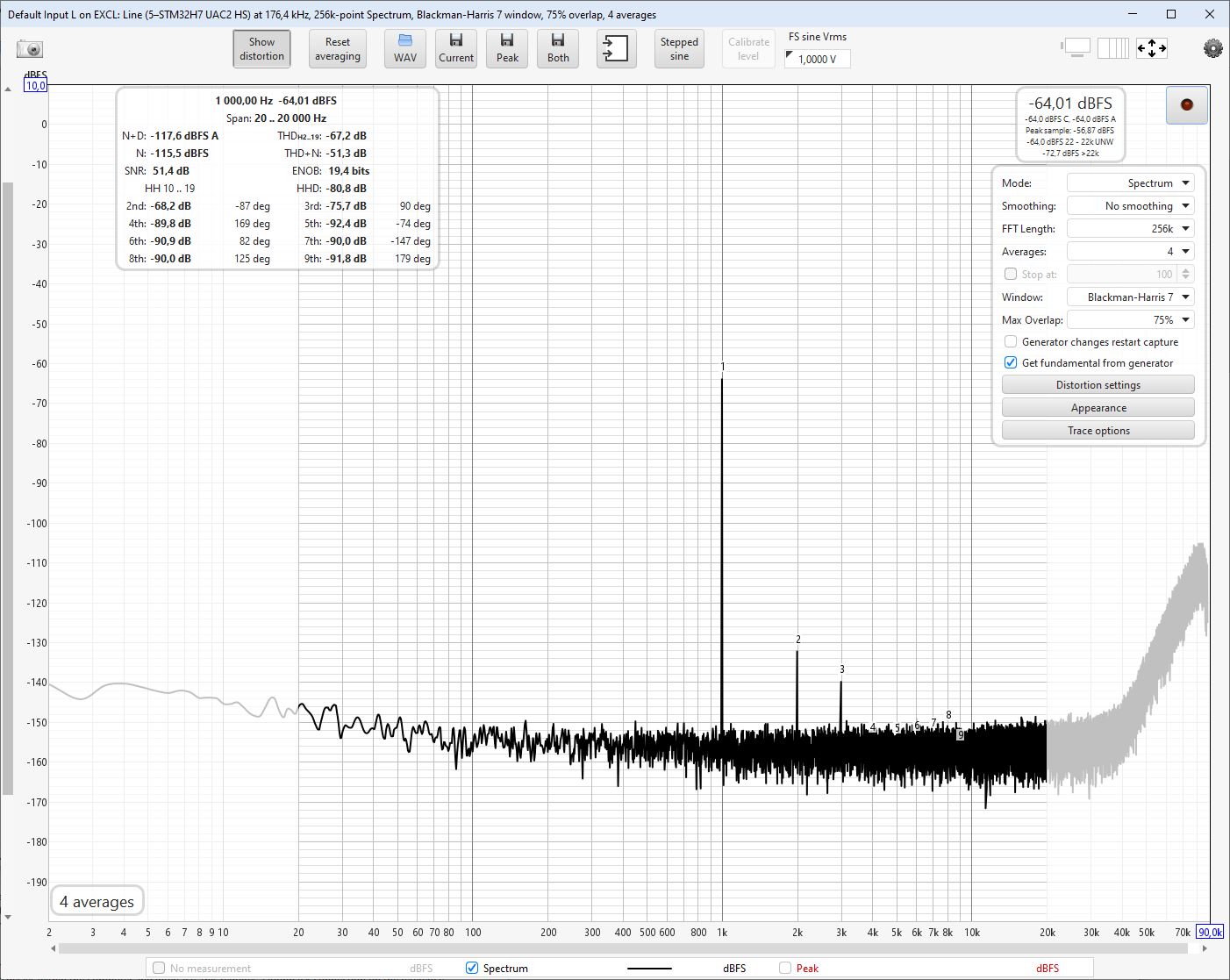Image resolution: width=1230 pixels, height=980 pixels.
Task: Click harmonic marker 3 on graph
Action: [842, 669]
